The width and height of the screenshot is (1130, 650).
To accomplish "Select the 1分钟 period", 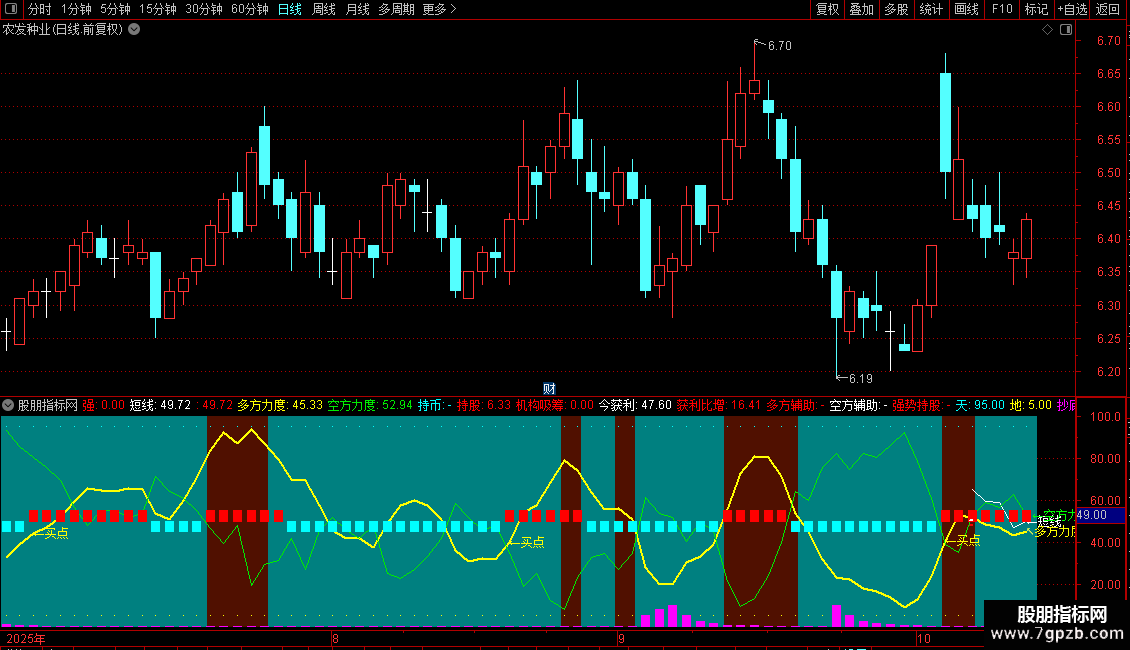I will pyautogui.click(x=76, y=9).
